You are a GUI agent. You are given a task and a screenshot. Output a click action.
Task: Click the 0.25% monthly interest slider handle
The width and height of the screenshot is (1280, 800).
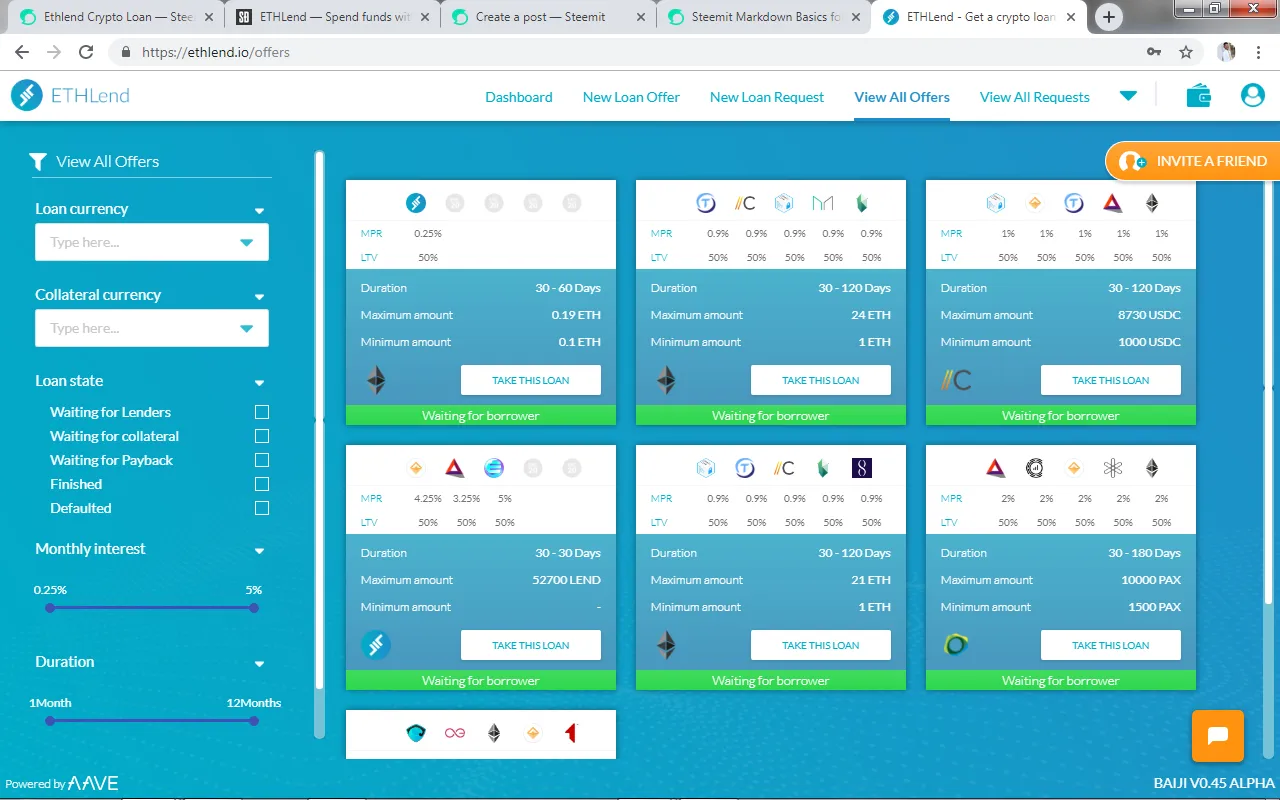coord(50,608)
